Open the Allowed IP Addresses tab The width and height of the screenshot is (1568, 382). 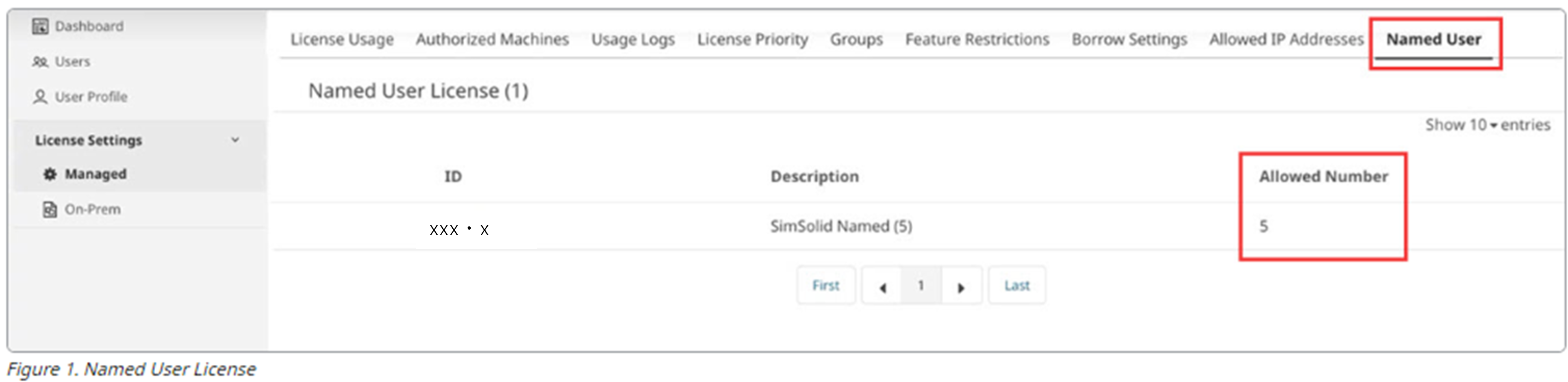1286,39
